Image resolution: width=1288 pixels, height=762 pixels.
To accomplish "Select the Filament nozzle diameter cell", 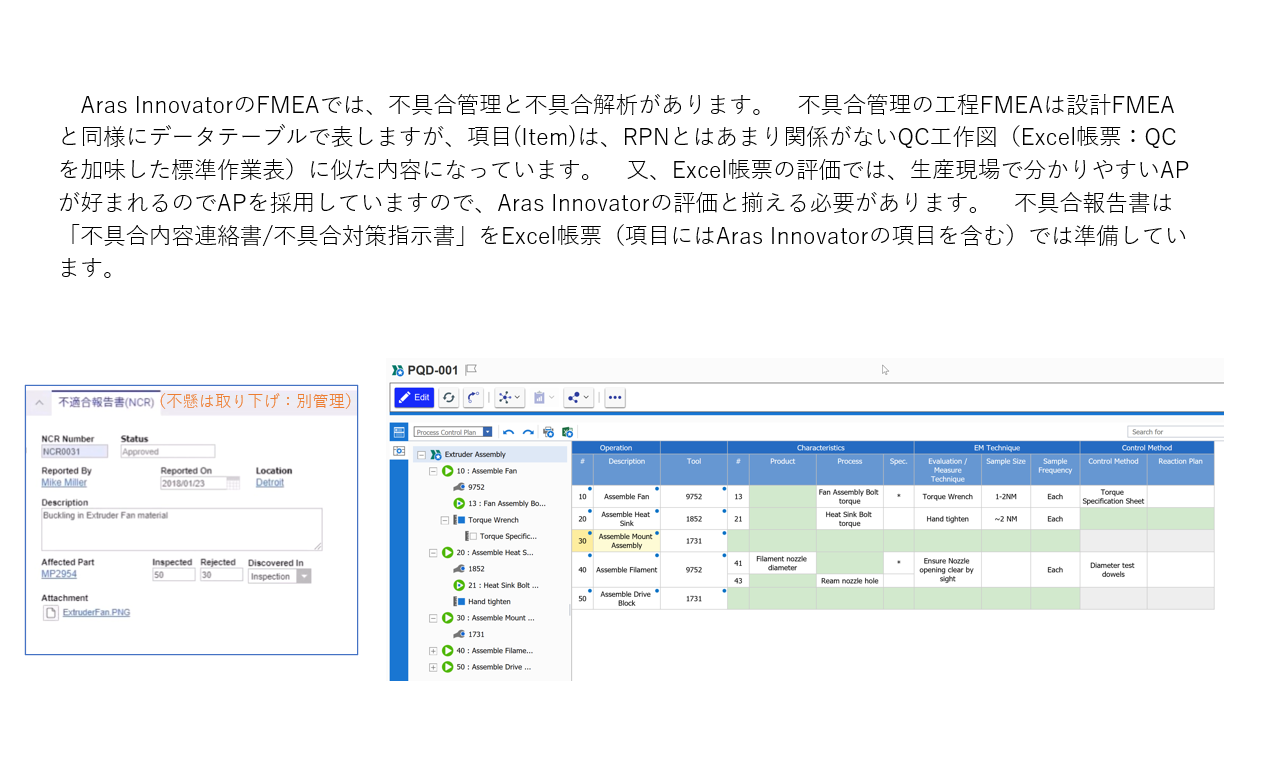I will [x=782, y=563].
